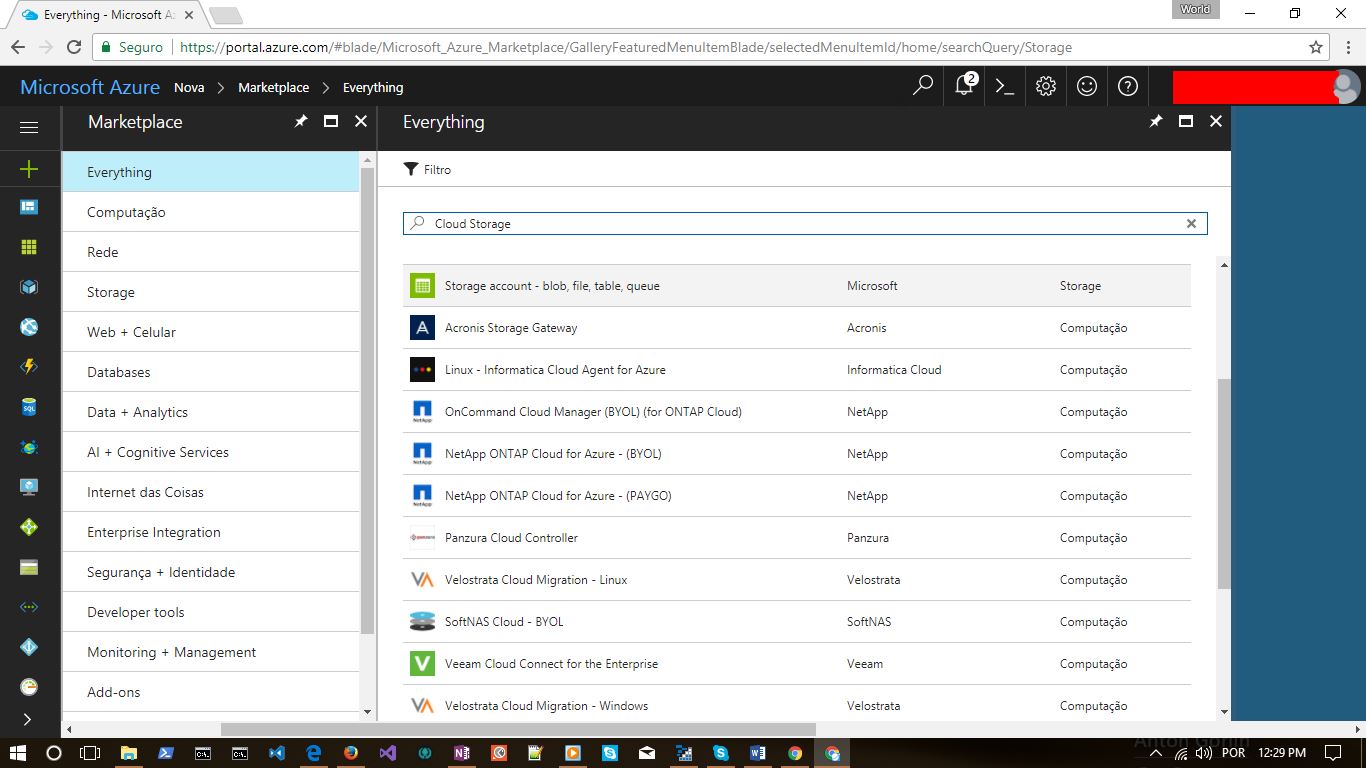Open SQL databases icon in sidebar

29,407
